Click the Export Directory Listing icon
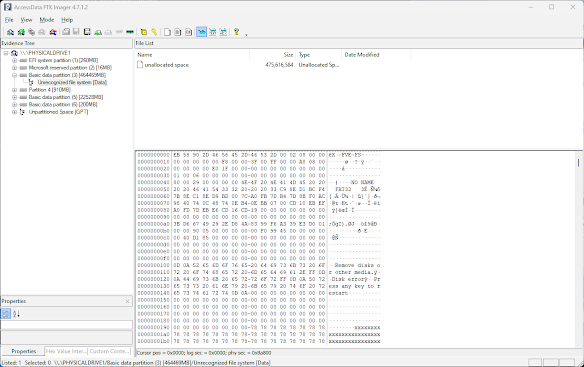The height and width of the screenshot is (367, 584). tap(188, 32)
